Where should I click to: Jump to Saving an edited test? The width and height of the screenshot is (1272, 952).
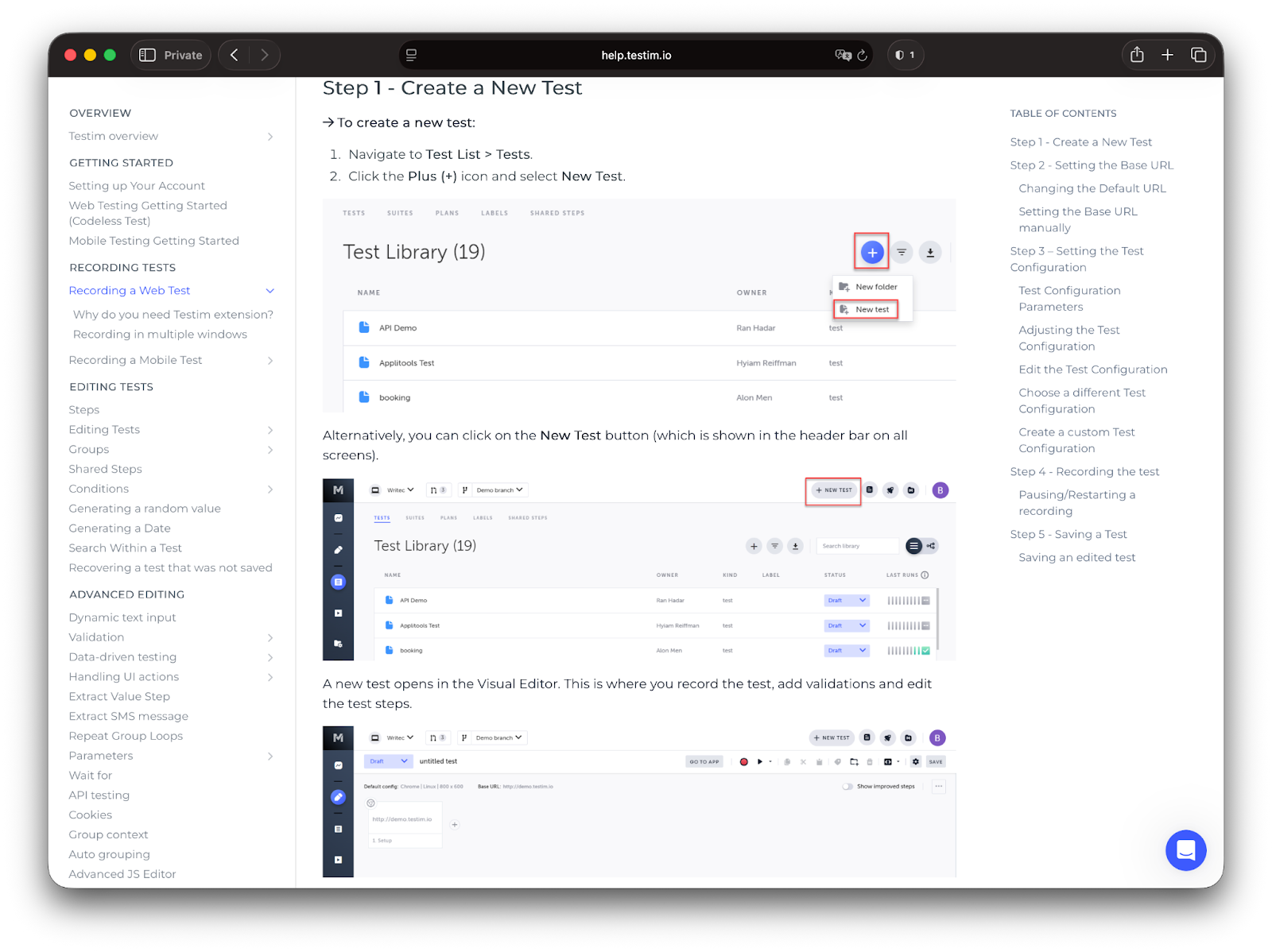(1076, 557)
